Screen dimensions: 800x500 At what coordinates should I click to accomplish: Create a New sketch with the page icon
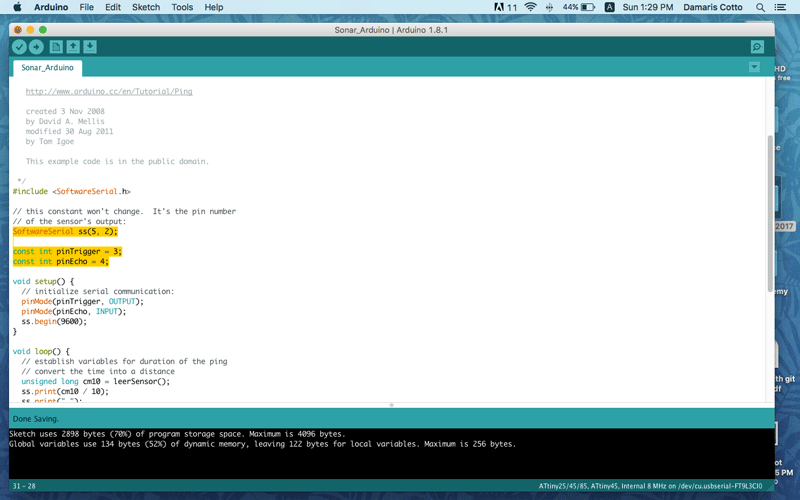point(56,47)
